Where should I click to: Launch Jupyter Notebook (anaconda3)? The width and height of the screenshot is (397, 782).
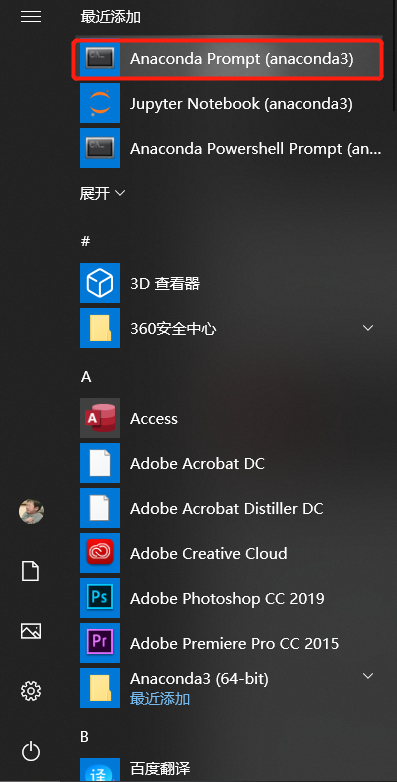click(x=241, y=104)
